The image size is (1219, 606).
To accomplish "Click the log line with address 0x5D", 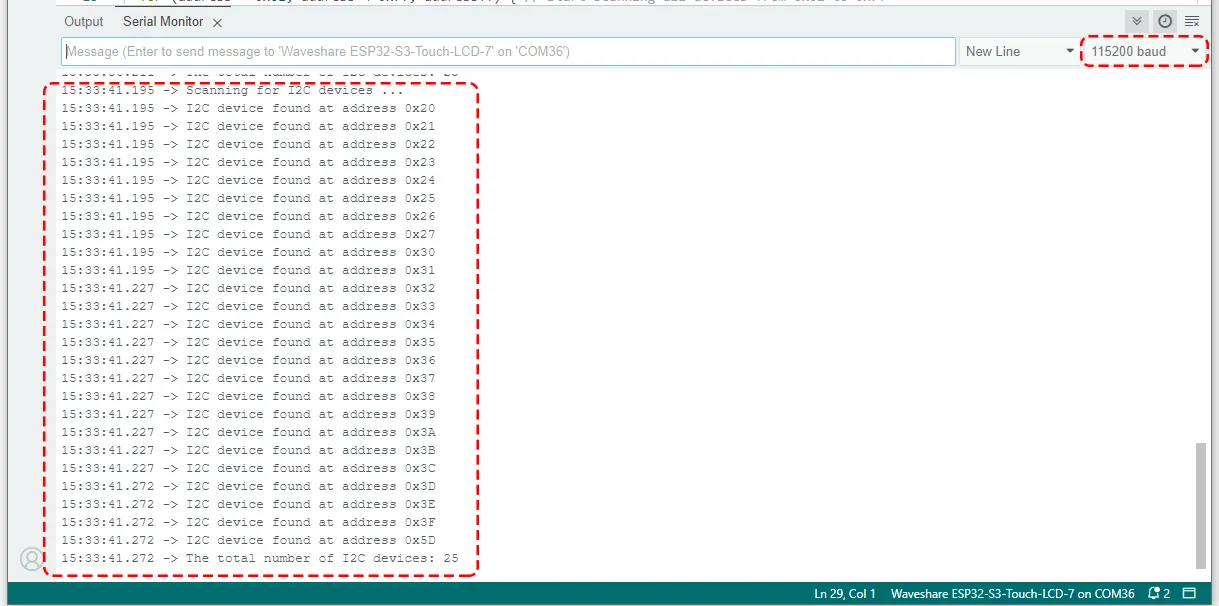I will click(x=248, y=540).
